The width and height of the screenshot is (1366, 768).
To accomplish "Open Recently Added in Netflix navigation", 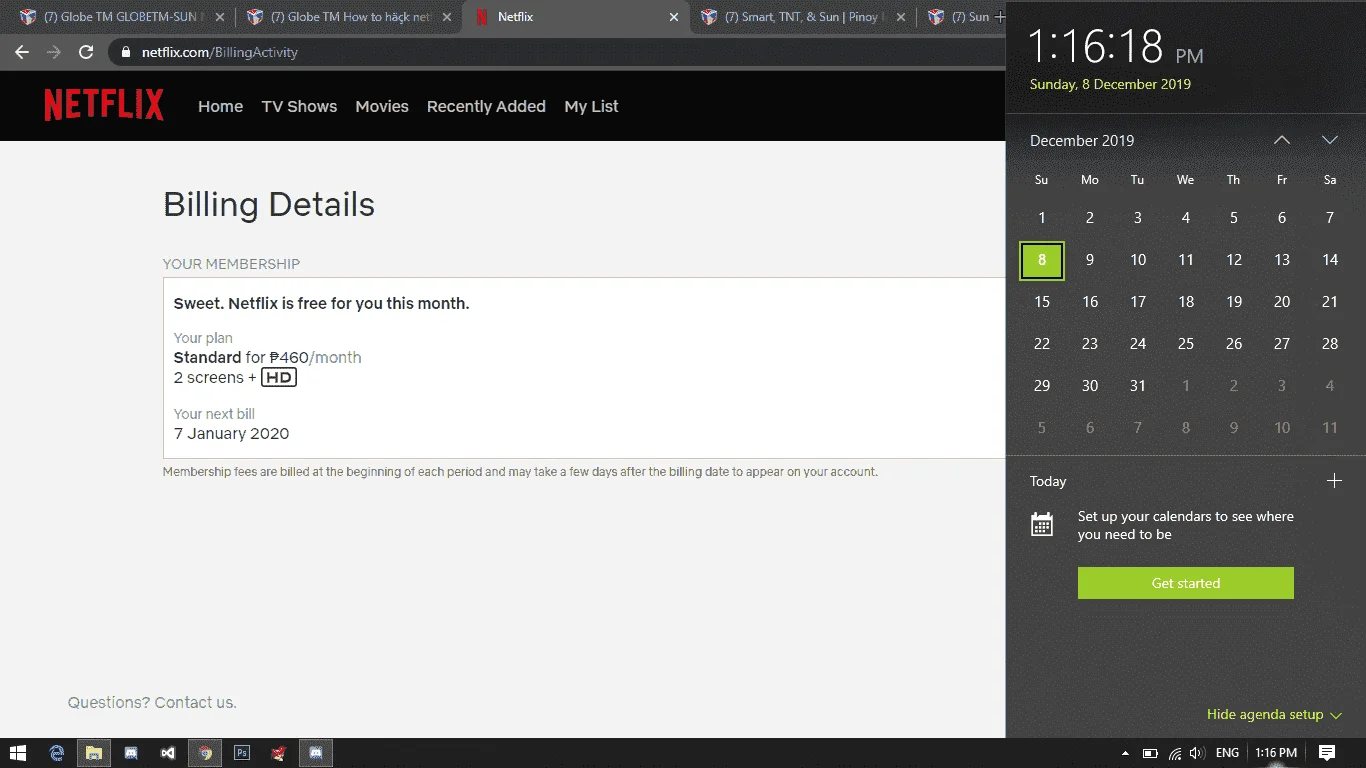I will point(486,106).
